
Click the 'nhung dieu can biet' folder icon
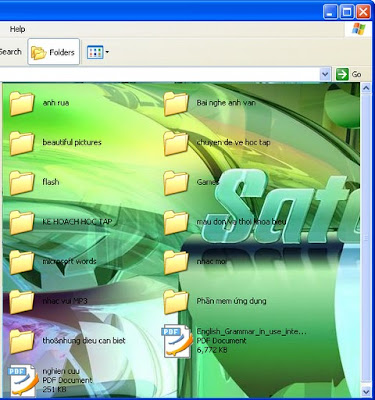[22, 342]
